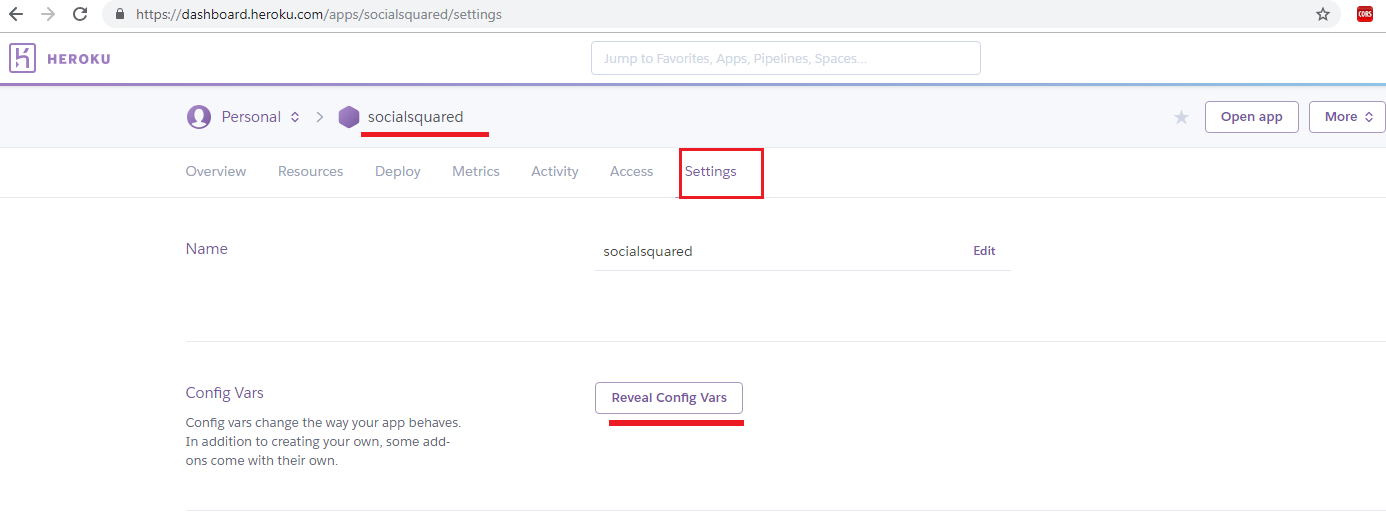1386x527 pixels.
Task: Bookmark page using the star icon
Action: coord(1323,15)
